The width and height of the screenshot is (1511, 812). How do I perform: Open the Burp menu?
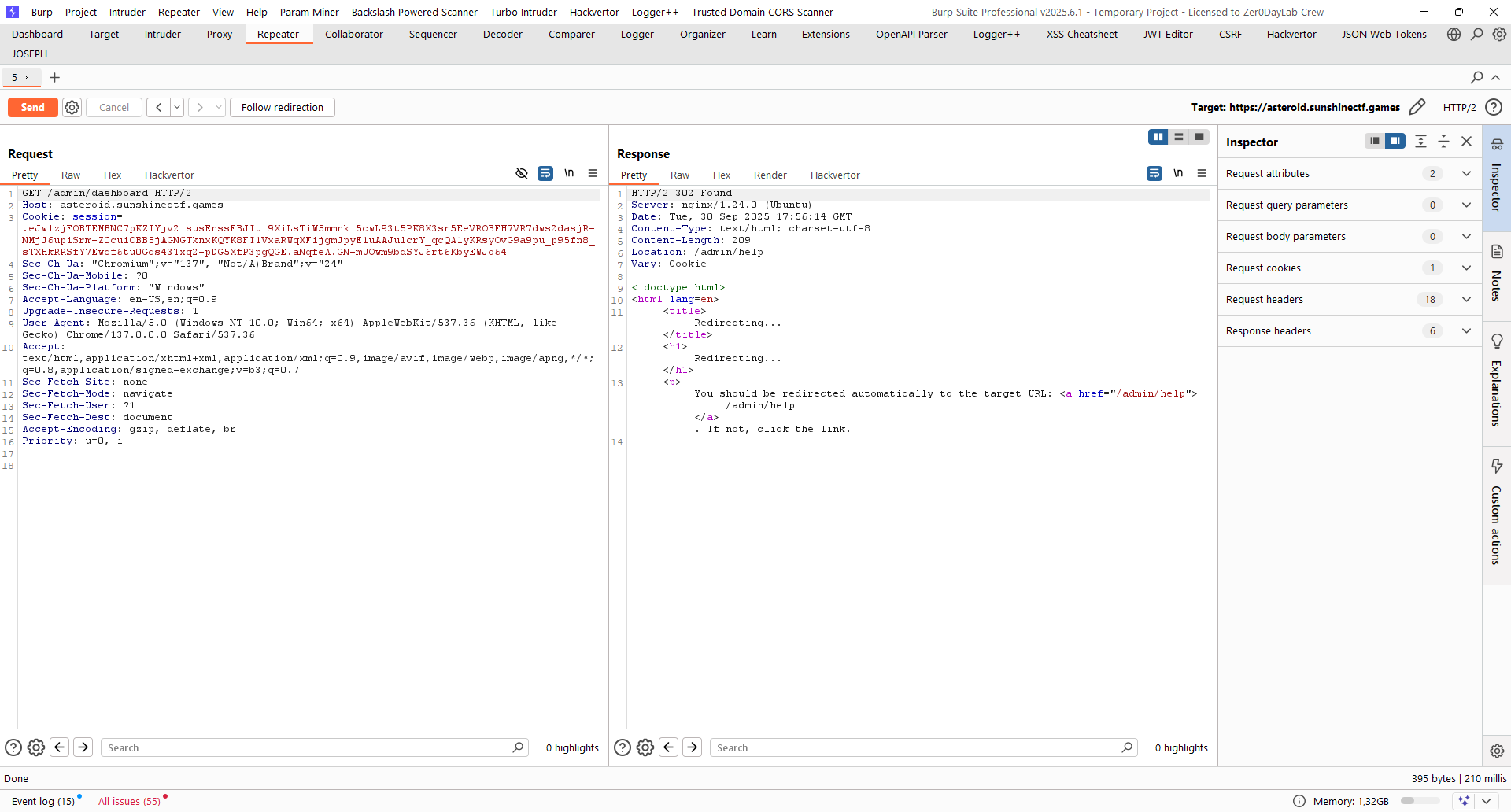[x=42, y=12]
